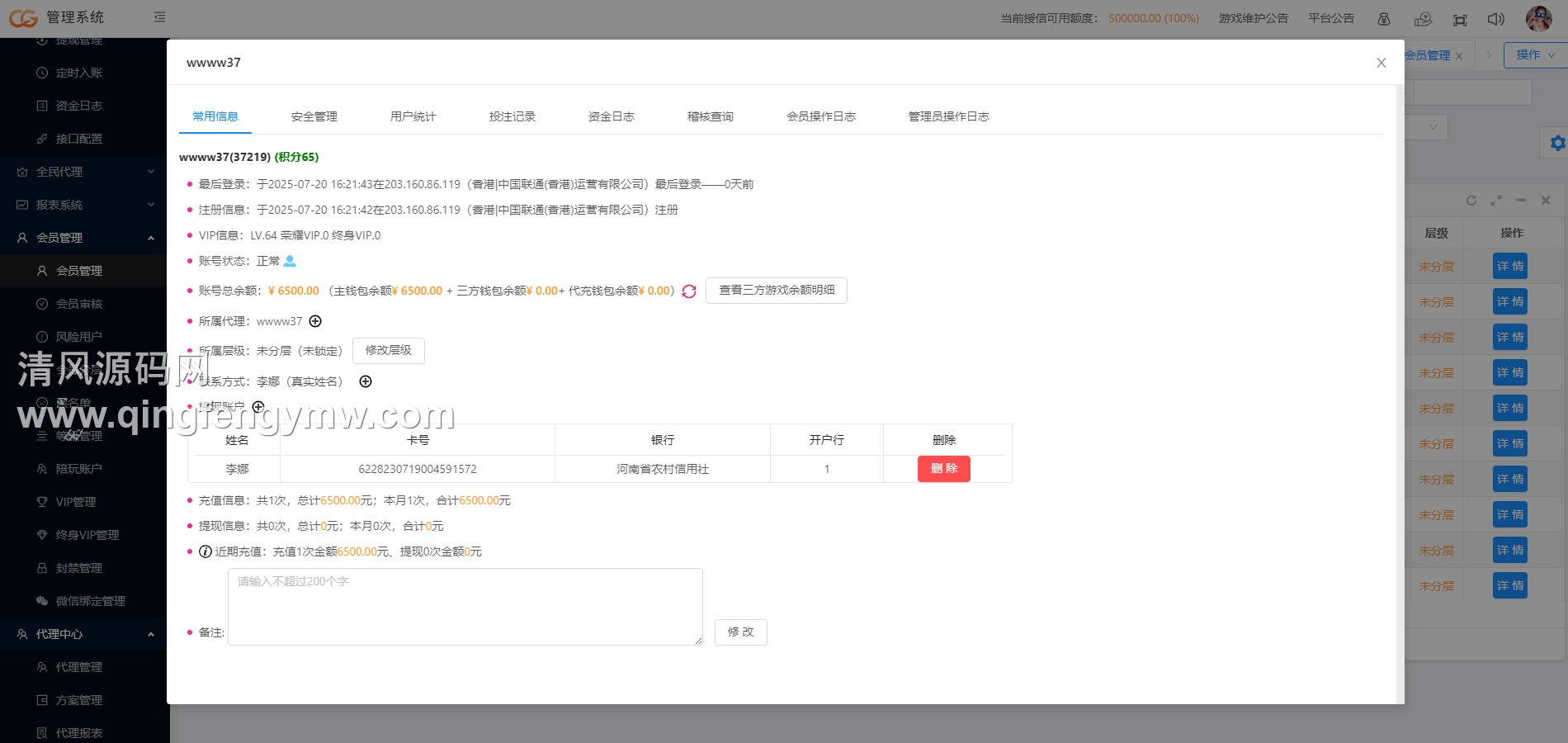Click the user avatar in header
1568x743 pixels.
click(1538, 18)
